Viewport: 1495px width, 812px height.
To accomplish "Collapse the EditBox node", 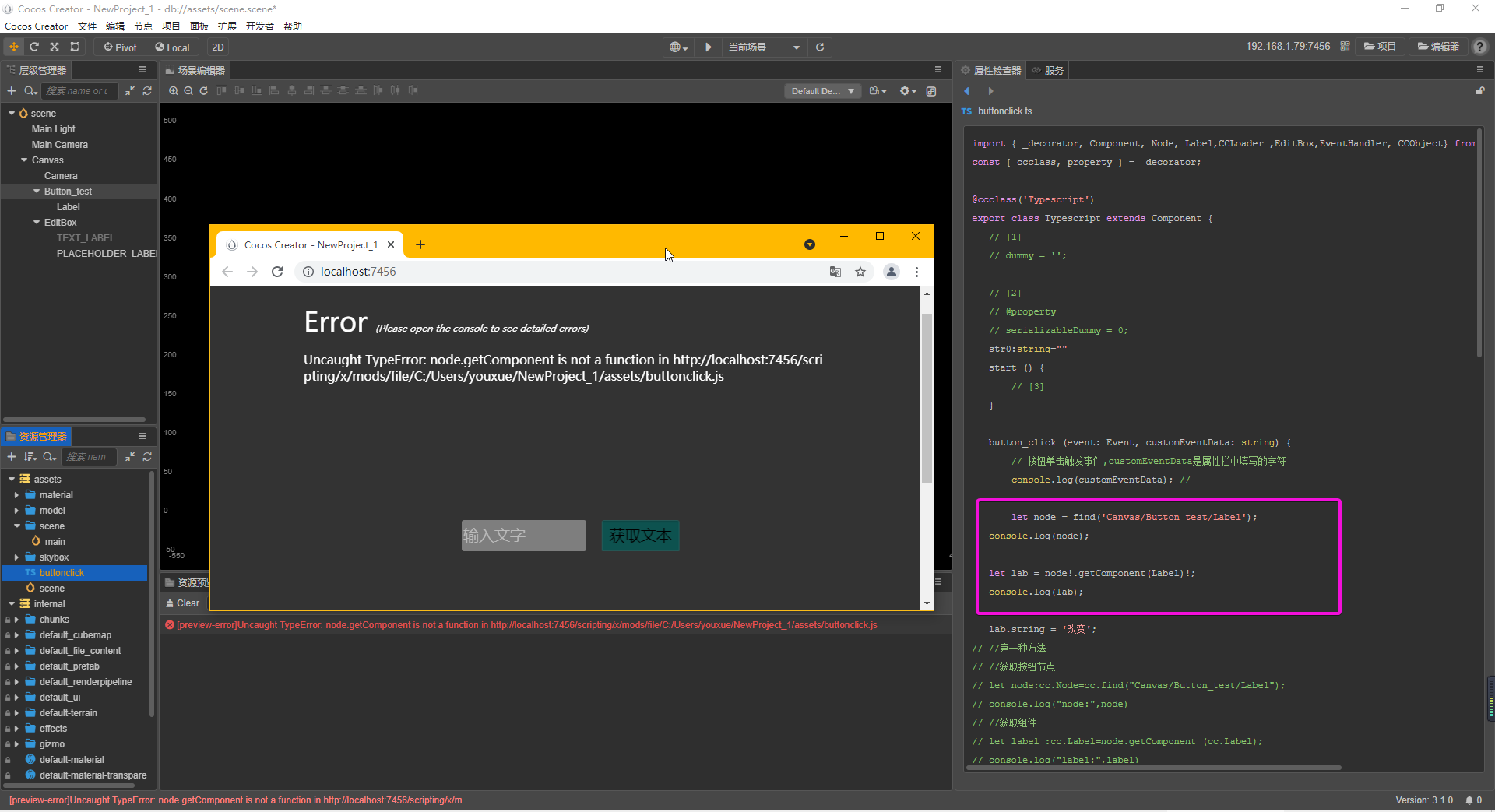I will pos(37,223).
